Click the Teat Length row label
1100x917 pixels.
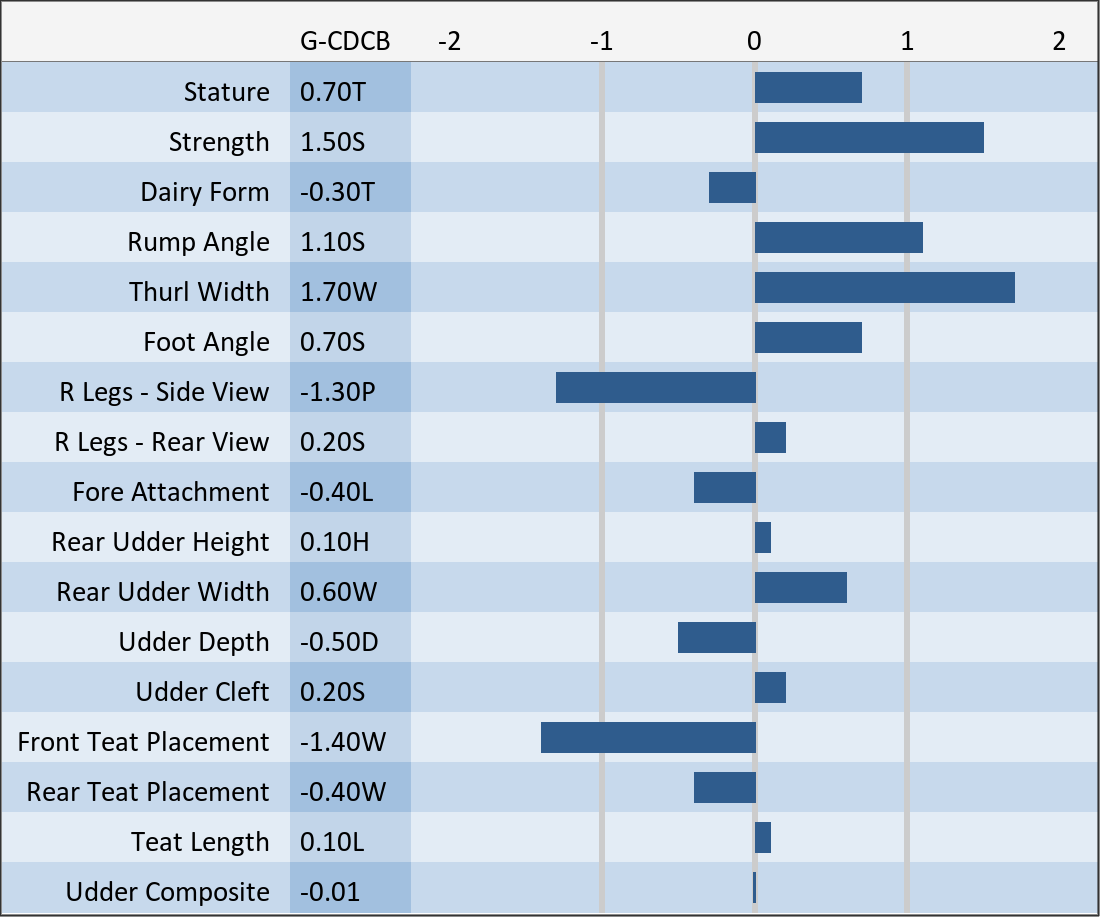[x=200, y=842]
